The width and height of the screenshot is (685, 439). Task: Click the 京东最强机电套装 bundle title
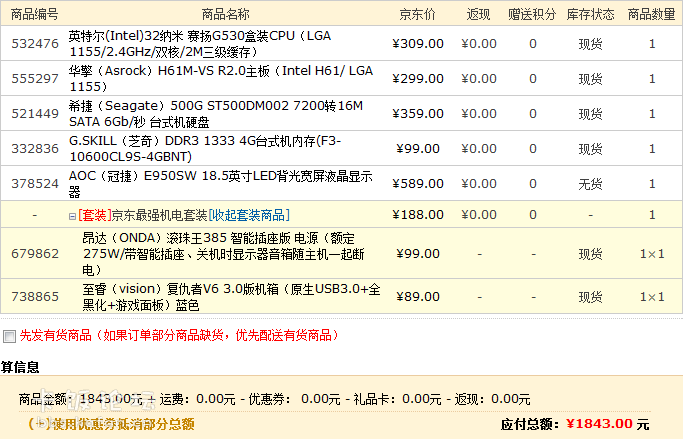pyautogui.click(x=159, y=215)
